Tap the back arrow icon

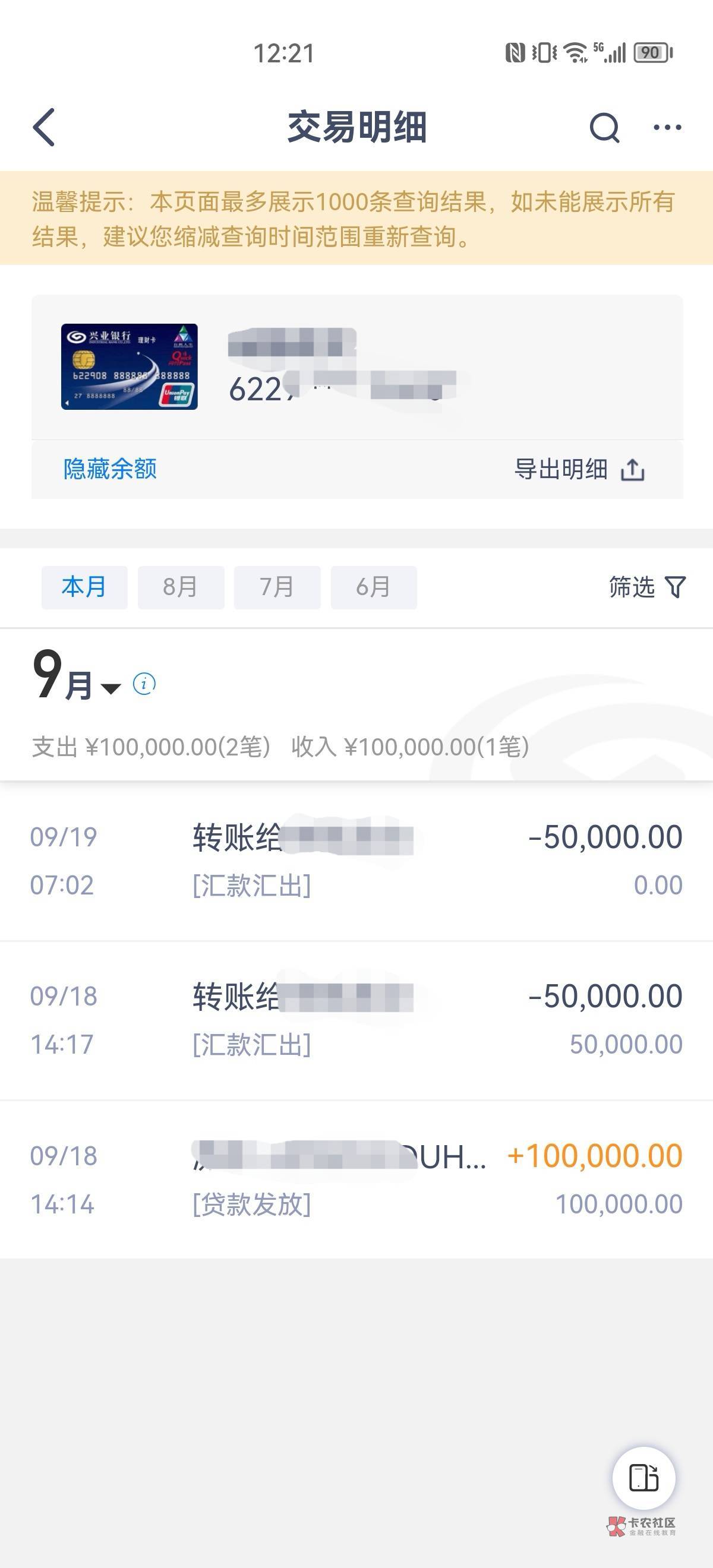click(x=44, y=127)
